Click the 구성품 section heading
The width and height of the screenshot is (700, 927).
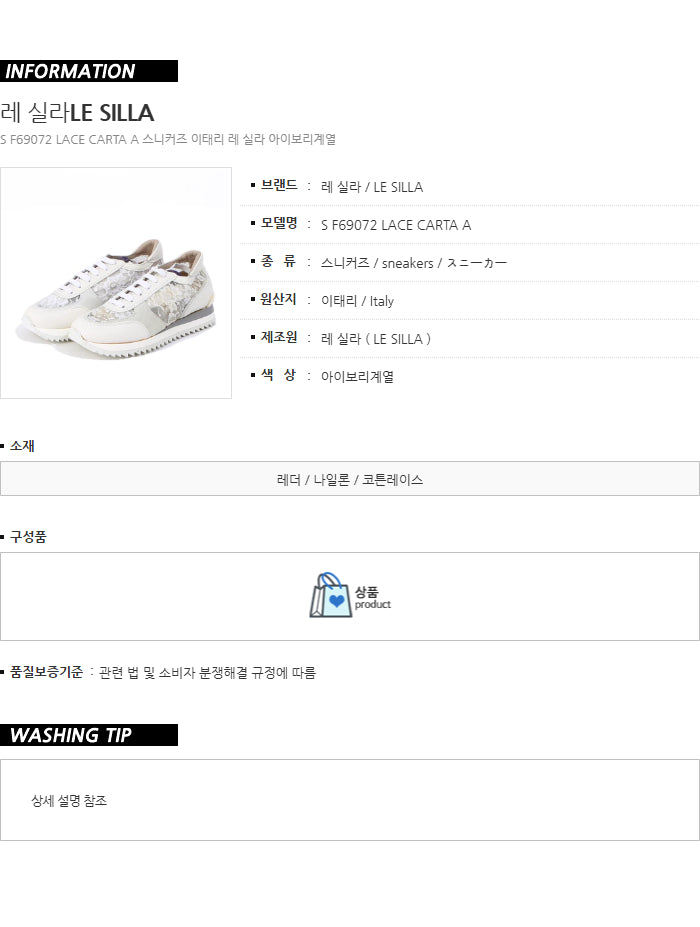pyautogui.click(x=28, y=537)
